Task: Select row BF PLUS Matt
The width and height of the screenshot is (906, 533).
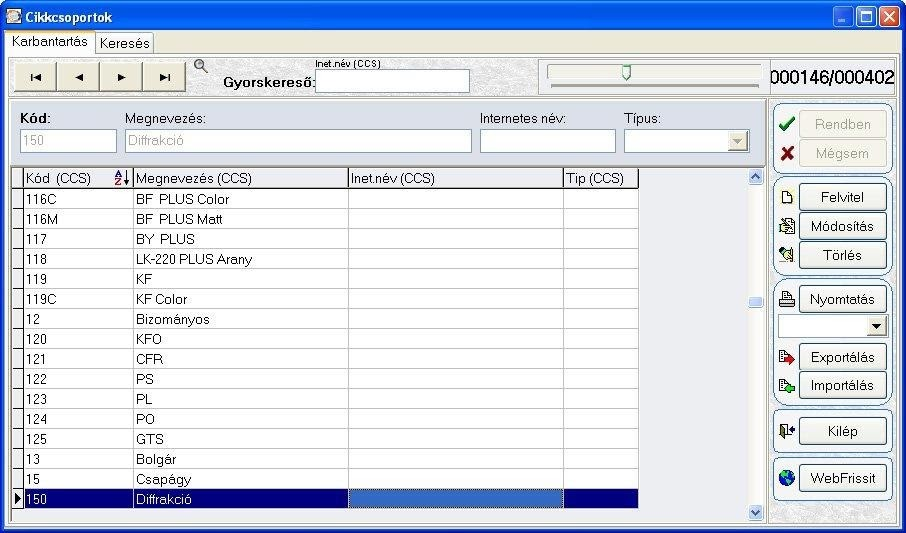Action: (331, 219)
